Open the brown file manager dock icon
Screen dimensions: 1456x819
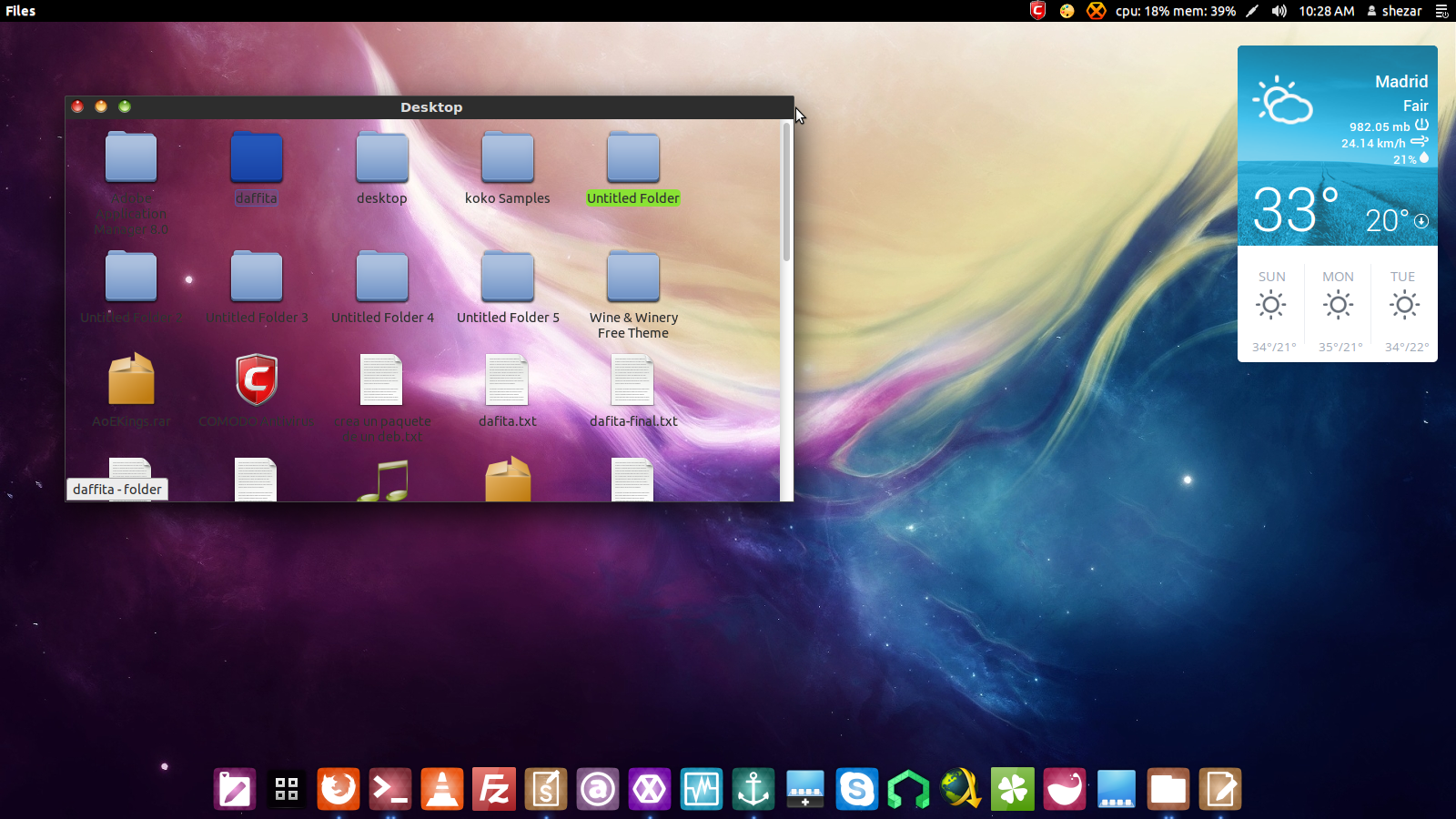click(1168, 789)
